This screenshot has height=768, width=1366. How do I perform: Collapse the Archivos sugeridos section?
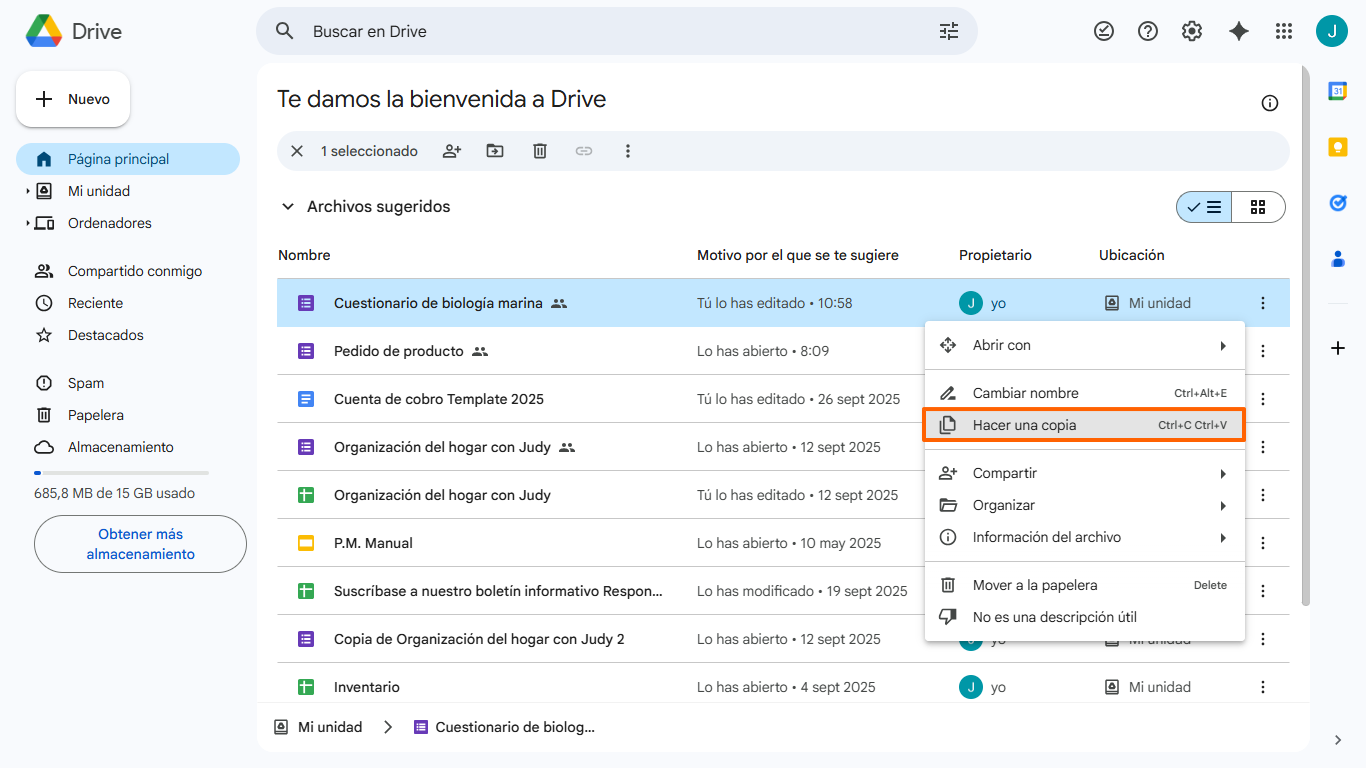pyautogui.click(x=288, y=207)
